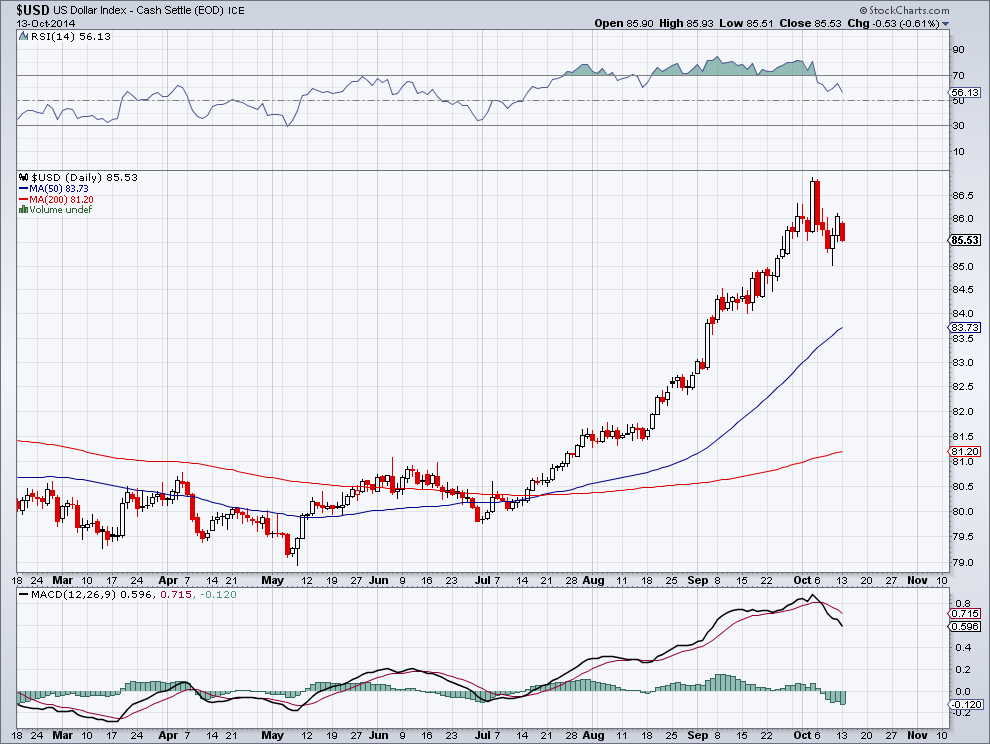Click the red MA(200) line swatch
Image resolution: width=990 pixels, height=744 pixels.
pyautogui.click(x=23, y=198)
